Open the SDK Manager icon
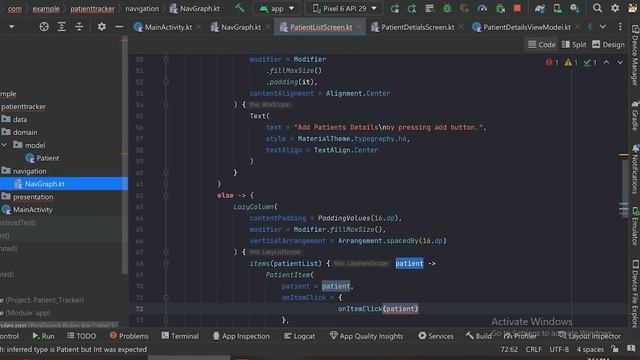The image size is (640, 360). coord(575,8)
